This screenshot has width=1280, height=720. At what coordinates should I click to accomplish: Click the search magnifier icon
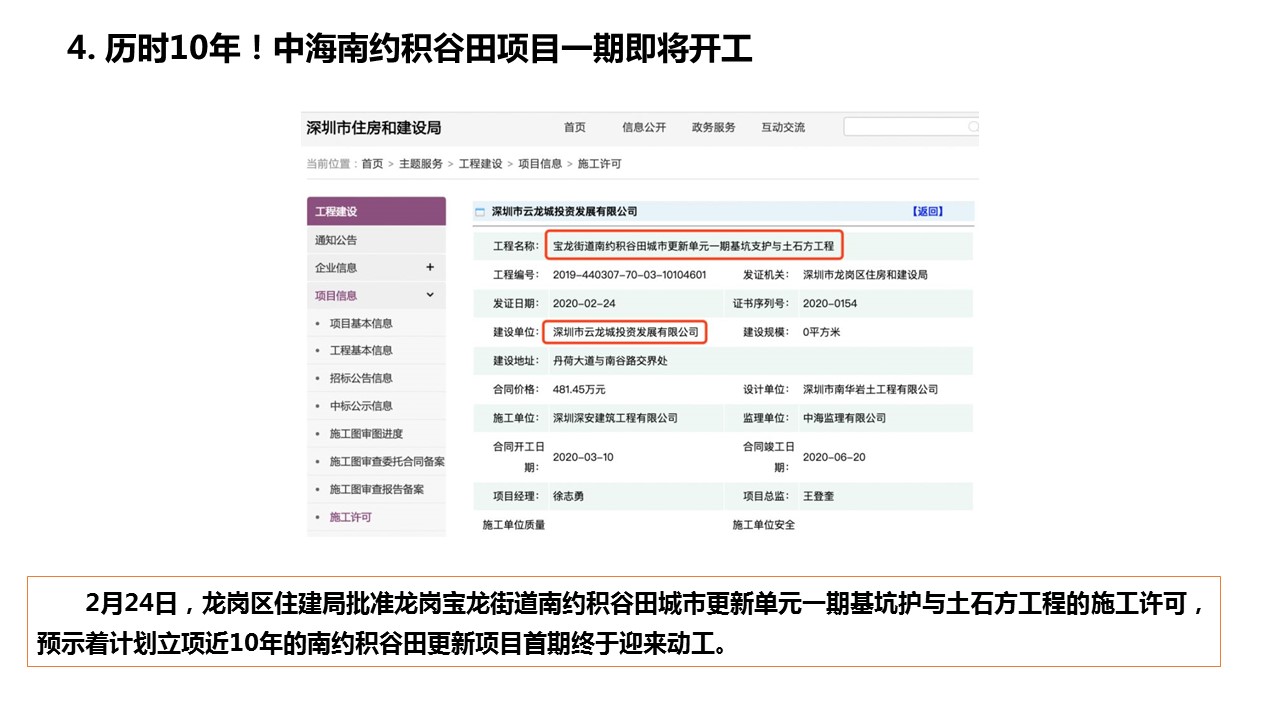point(973,127)
